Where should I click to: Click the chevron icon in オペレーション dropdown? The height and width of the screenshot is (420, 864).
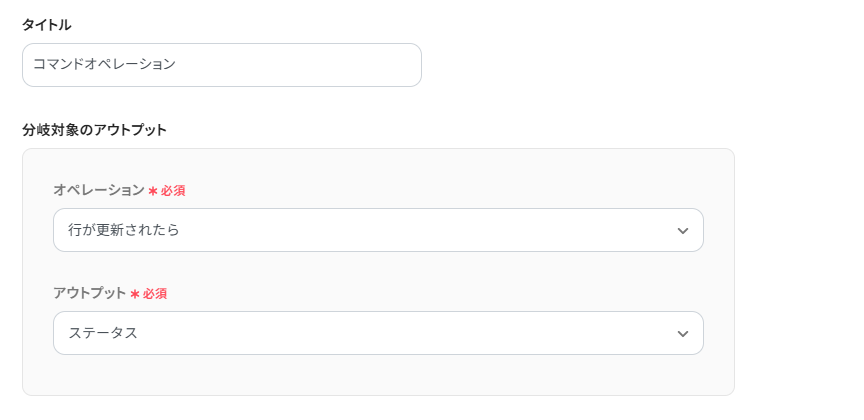tap(683, 231)
